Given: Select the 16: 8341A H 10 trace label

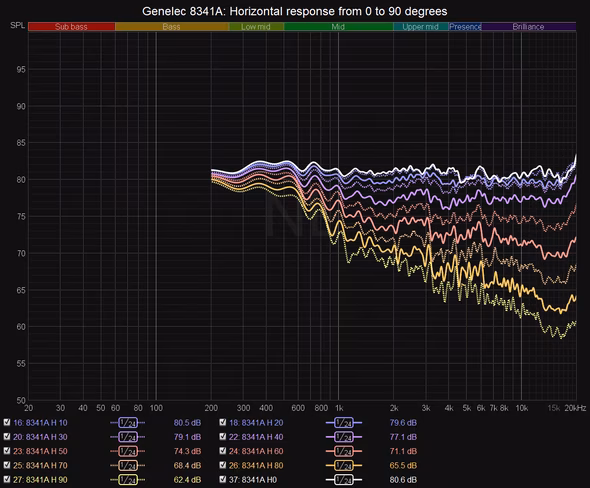Looking at the screenshot, I should tap(40, 423).
